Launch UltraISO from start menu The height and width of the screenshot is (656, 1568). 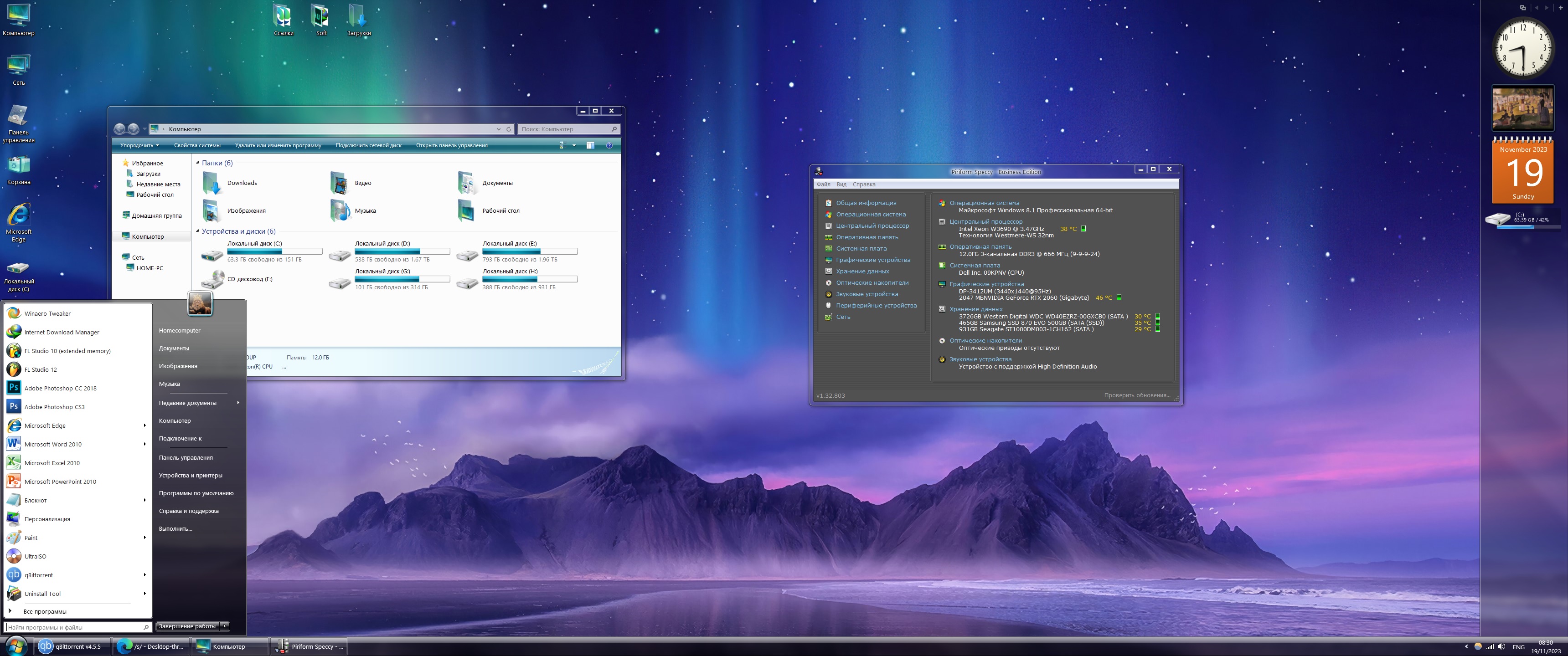35,556
